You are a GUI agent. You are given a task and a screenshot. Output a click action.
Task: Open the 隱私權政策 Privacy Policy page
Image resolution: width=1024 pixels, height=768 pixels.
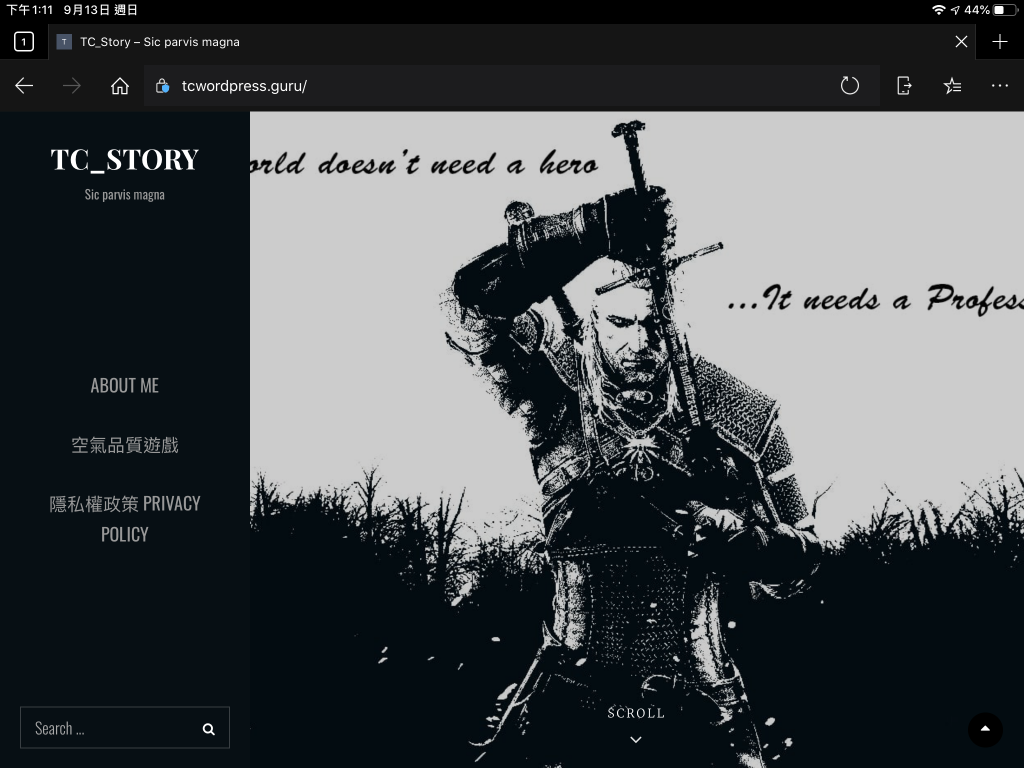tap(125, 519)
